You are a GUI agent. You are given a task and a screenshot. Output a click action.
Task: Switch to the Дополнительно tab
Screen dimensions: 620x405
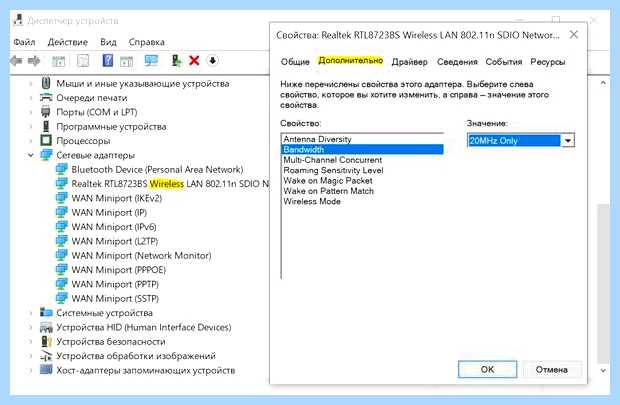[x=351, y=61]
